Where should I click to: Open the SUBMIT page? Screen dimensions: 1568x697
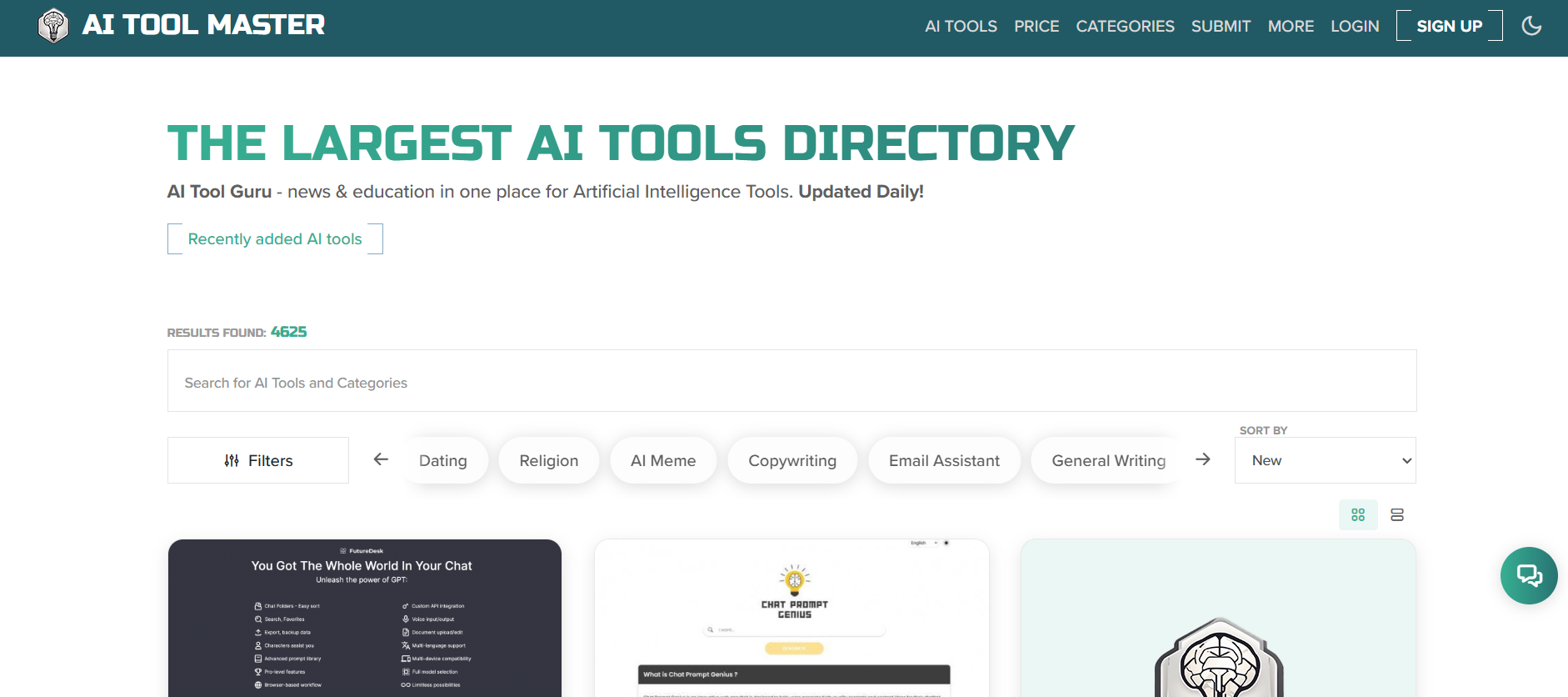click(x=1221, y=26)
